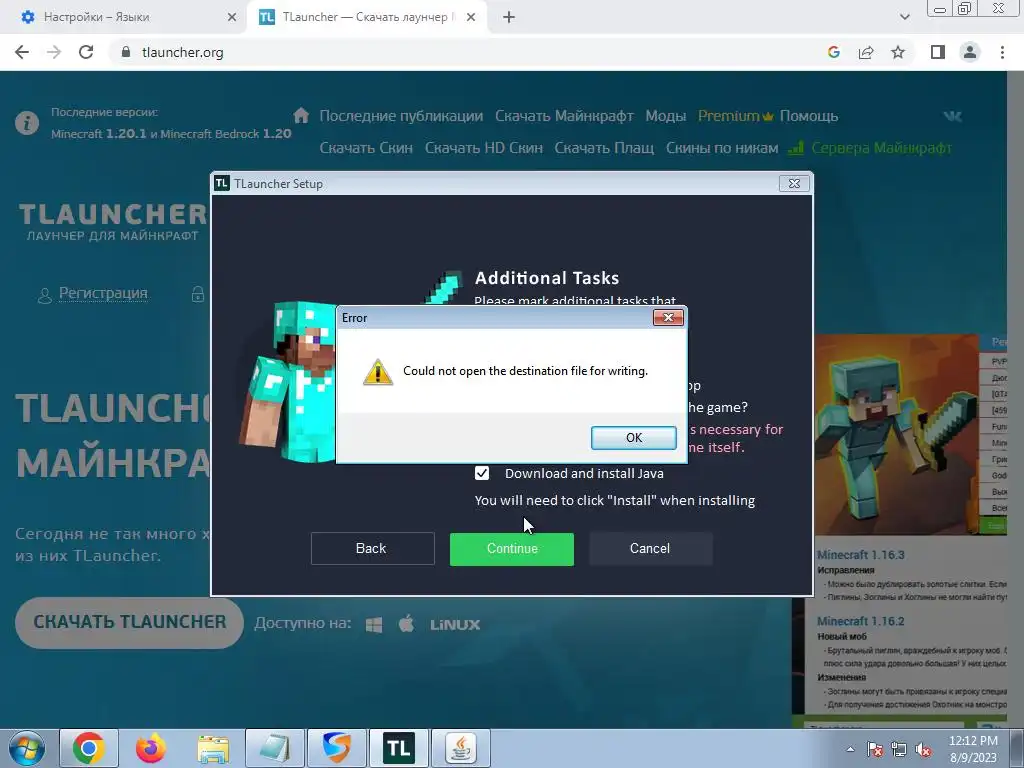The image size is (1024, 768).
Task: Select the TLauncher browser tab
Action: [366, 17]
